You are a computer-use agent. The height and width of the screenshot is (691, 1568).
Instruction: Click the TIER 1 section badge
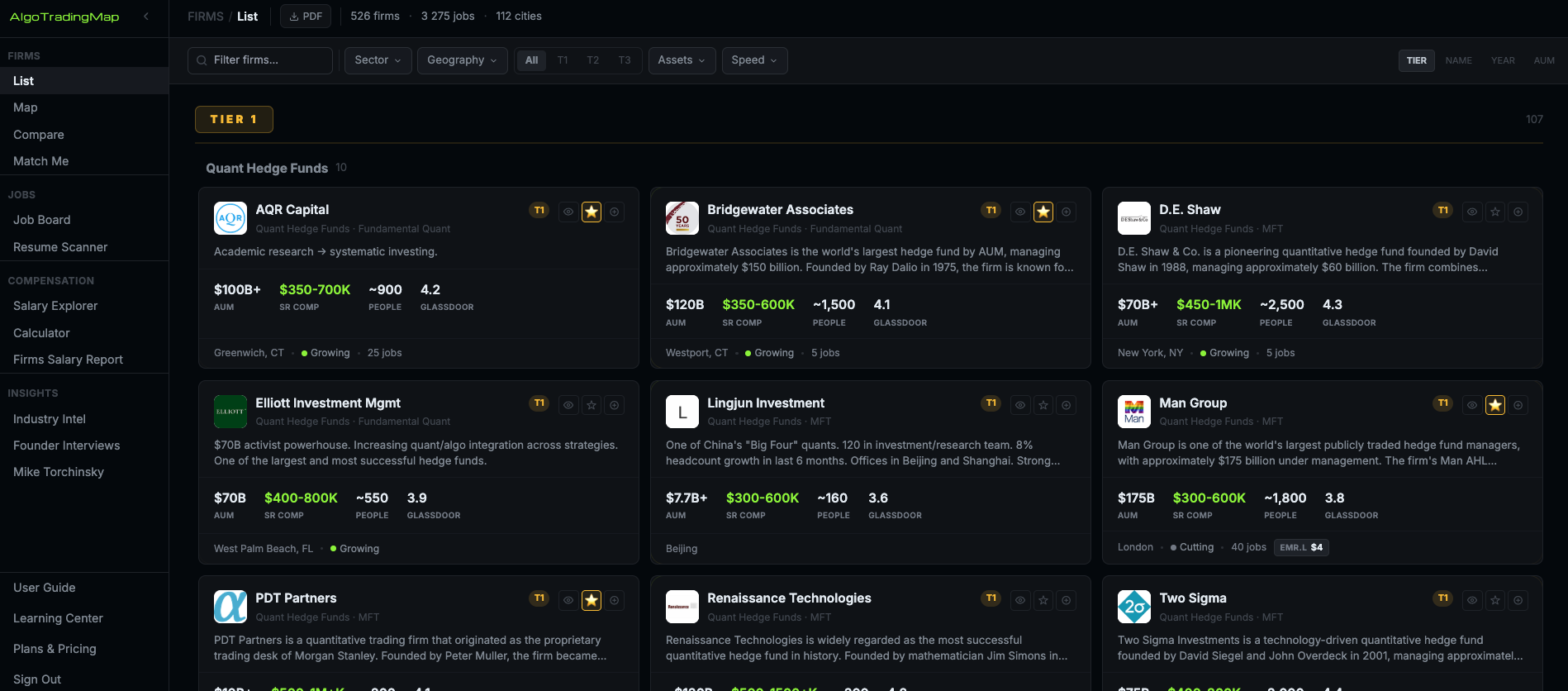click(x=234, y=119)
